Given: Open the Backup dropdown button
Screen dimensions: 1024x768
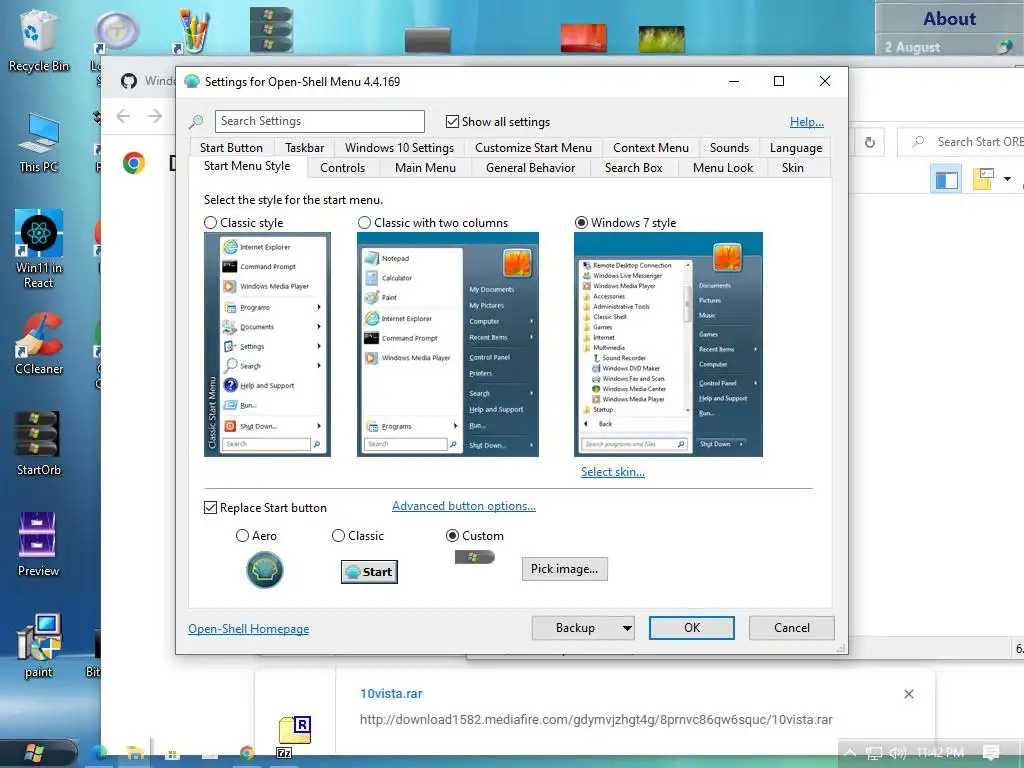Looking at the screenshot, I should click(x=583, y=628).
